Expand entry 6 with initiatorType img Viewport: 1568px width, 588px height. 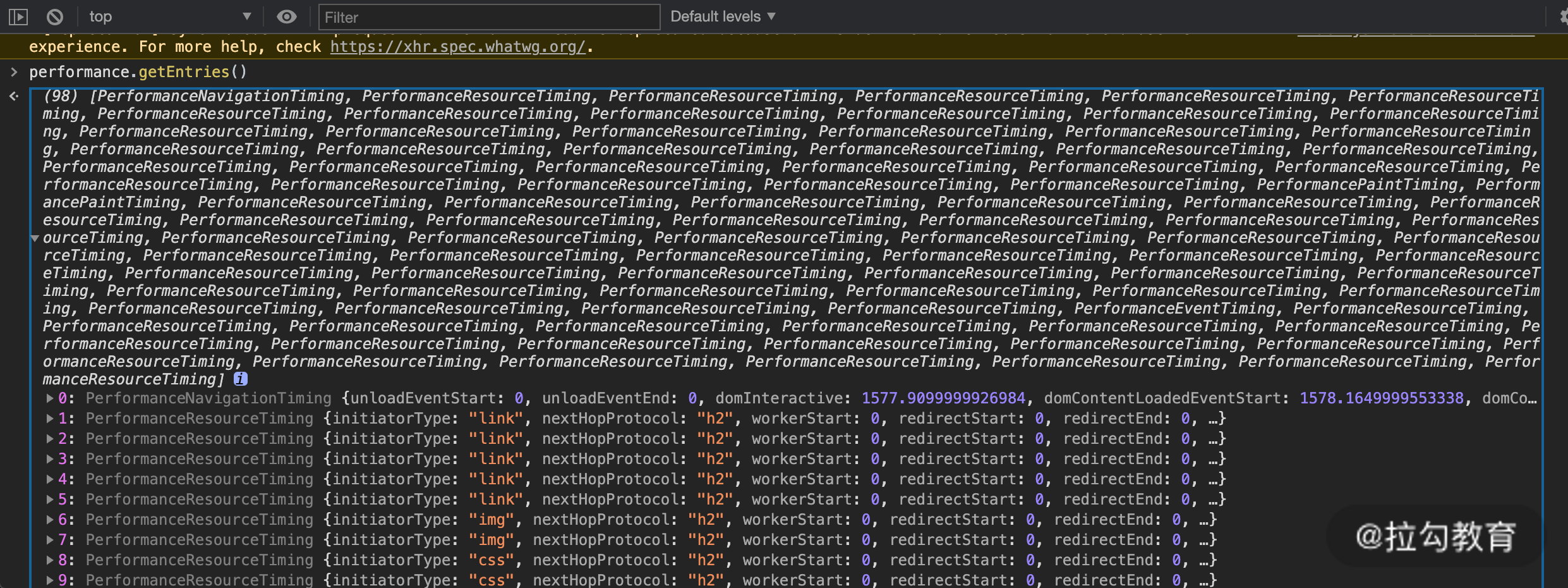coord(50,520)
